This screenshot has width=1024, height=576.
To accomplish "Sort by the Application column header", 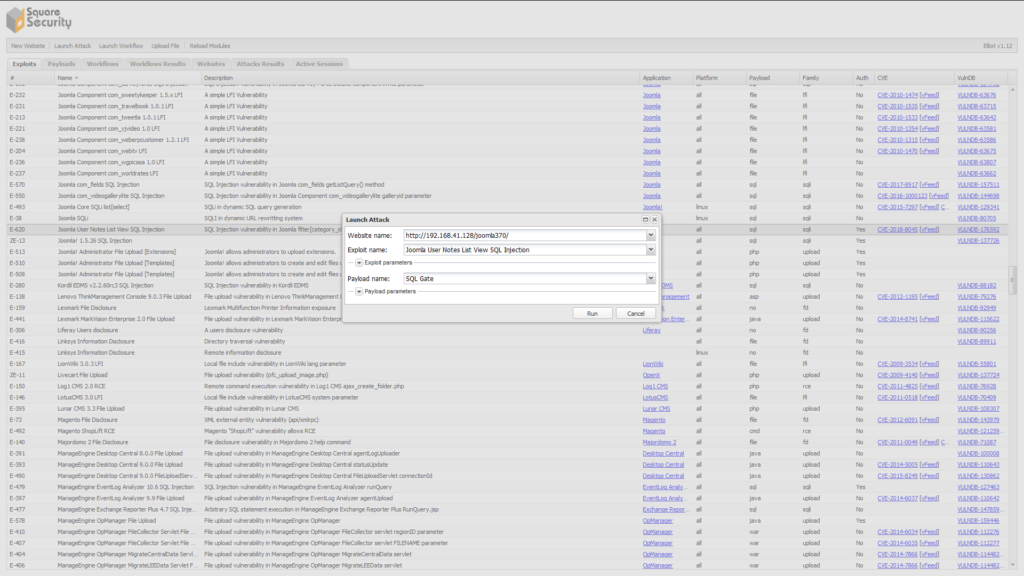I will (666, 78).
